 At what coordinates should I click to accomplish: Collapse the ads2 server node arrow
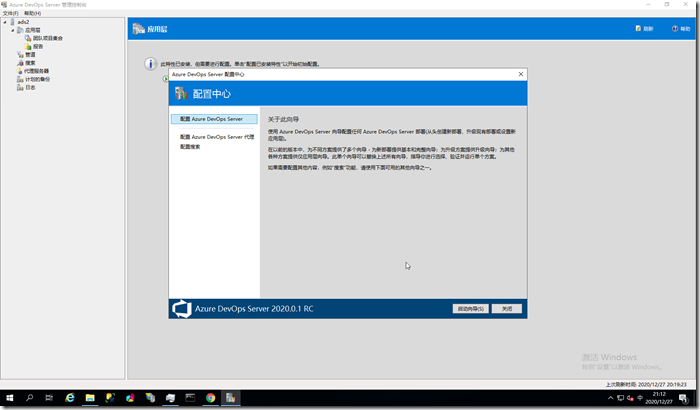[x=5, y=22]
